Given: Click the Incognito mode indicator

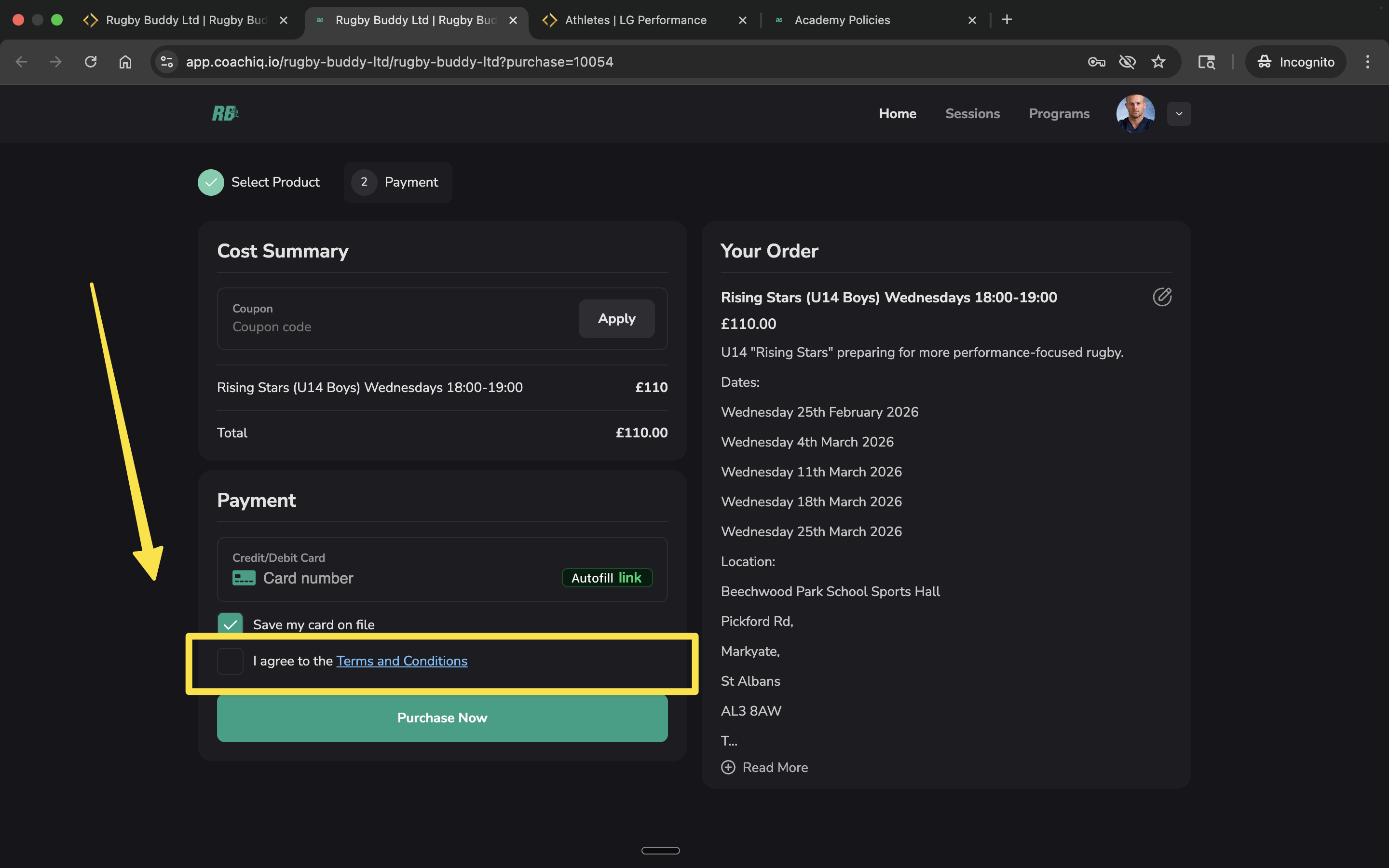Looking at the screenshot, I should [1295, 61].
